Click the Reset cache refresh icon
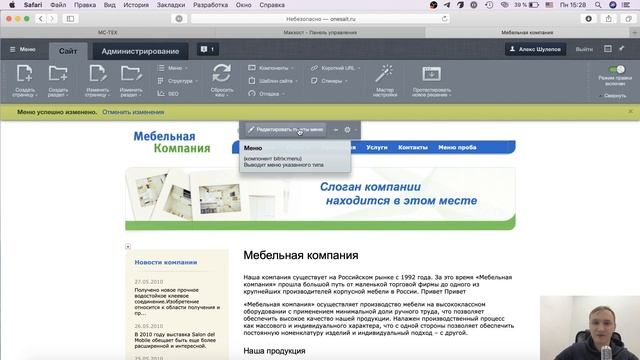This screenshot has width=640, height=360. pos(222,74)
